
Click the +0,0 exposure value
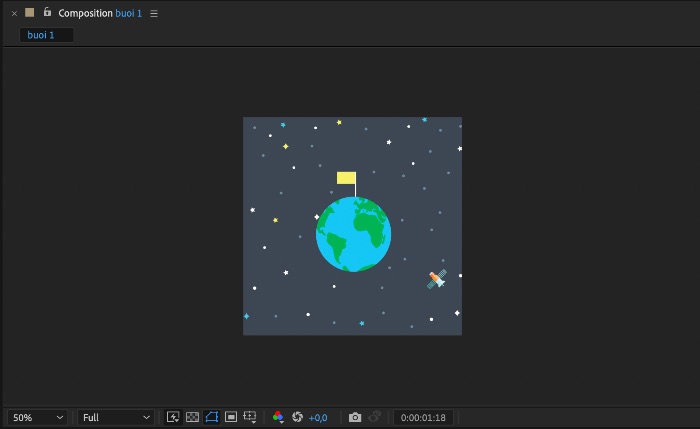318,418
